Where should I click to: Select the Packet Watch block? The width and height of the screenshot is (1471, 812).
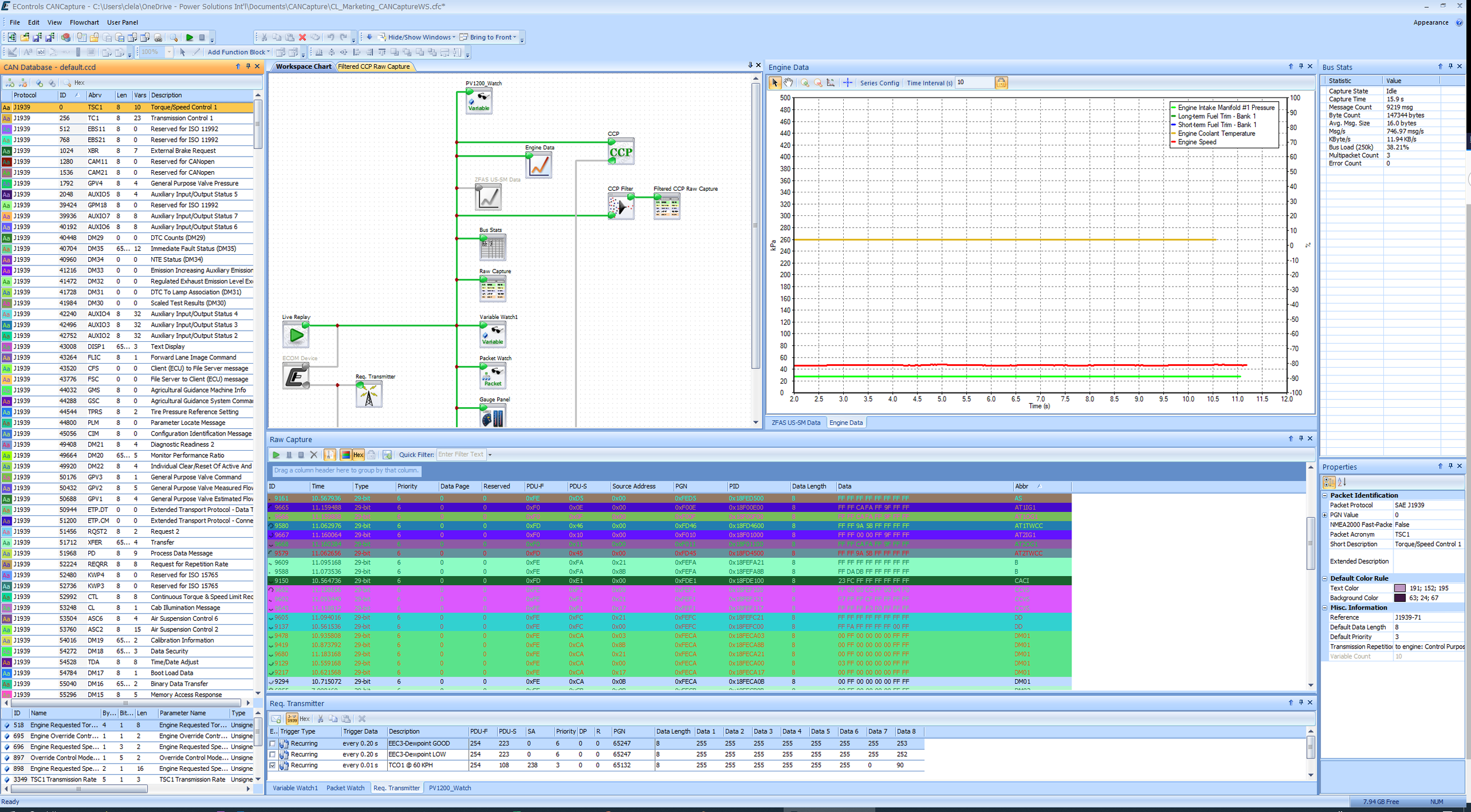[492, 376]
